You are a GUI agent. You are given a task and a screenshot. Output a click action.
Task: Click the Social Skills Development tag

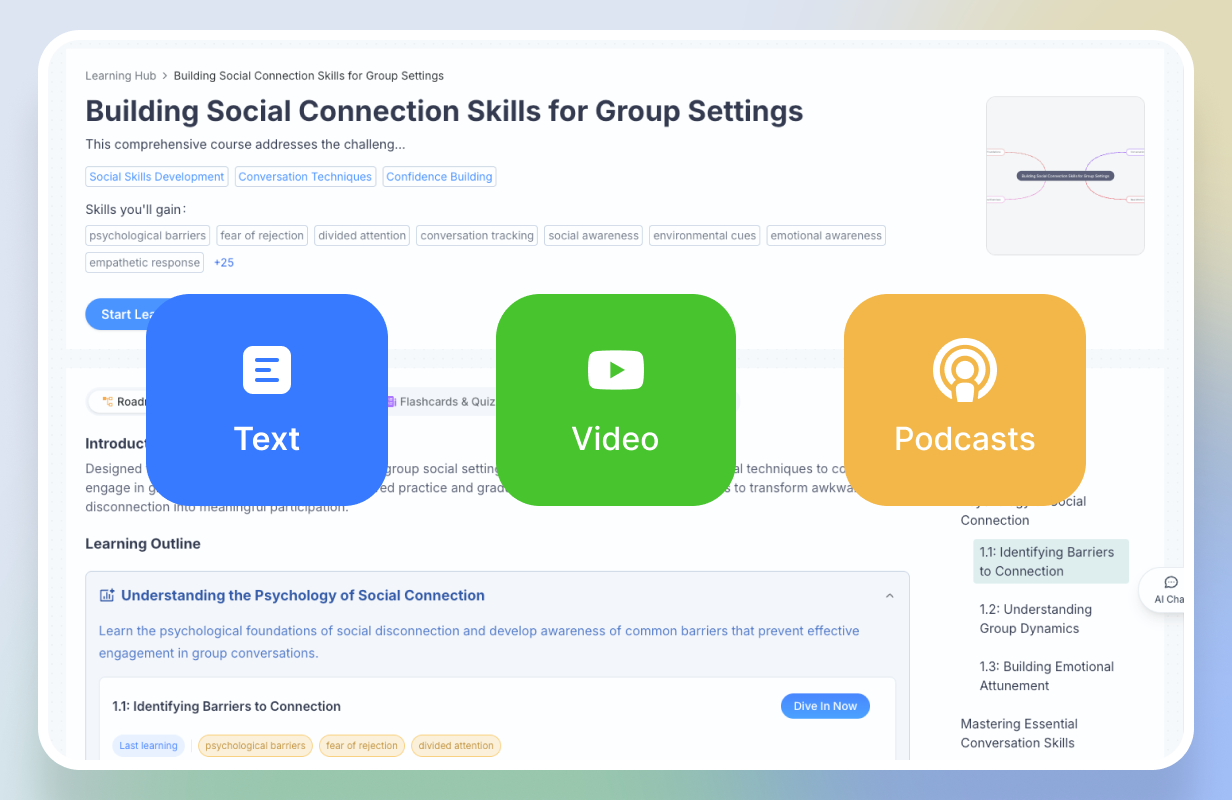point(157,177)
